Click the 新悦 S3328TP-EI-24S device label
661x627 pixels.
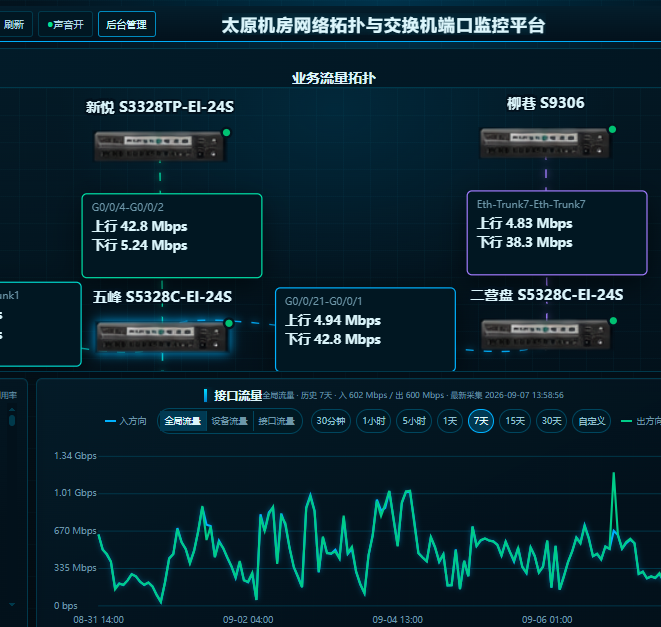(160, 107)
